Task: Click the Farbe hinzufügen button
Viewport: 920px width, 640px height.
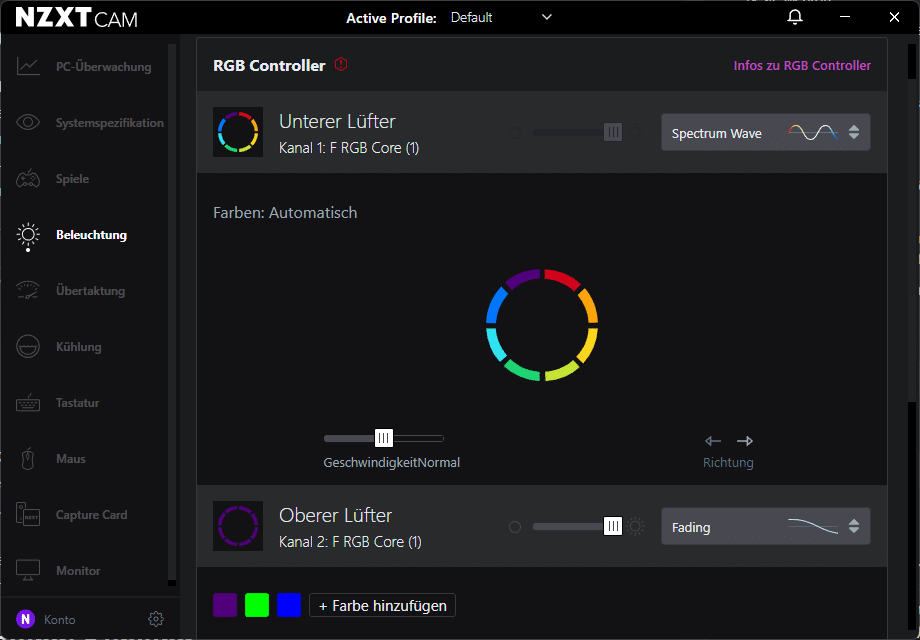Action: [383, 605]
